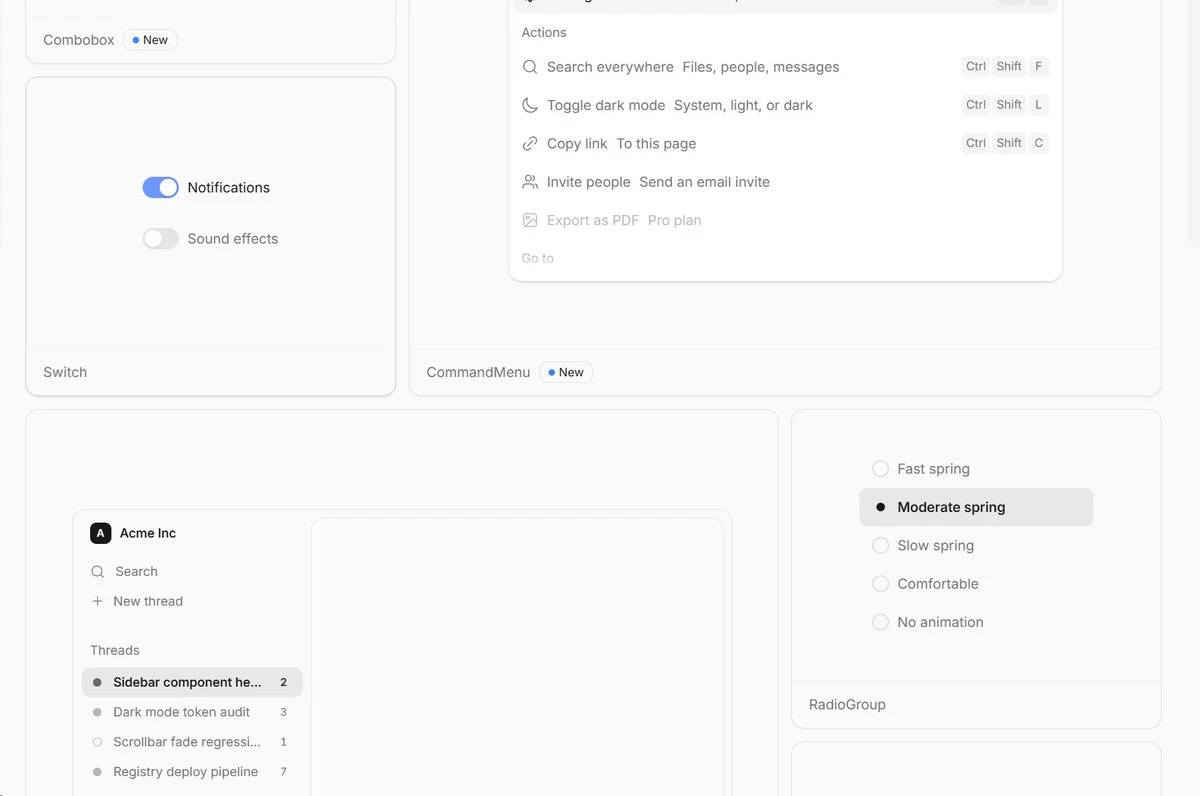The image size is (1200, 796).
Task: Click the plus icon beside New thread
Action: 98,601
